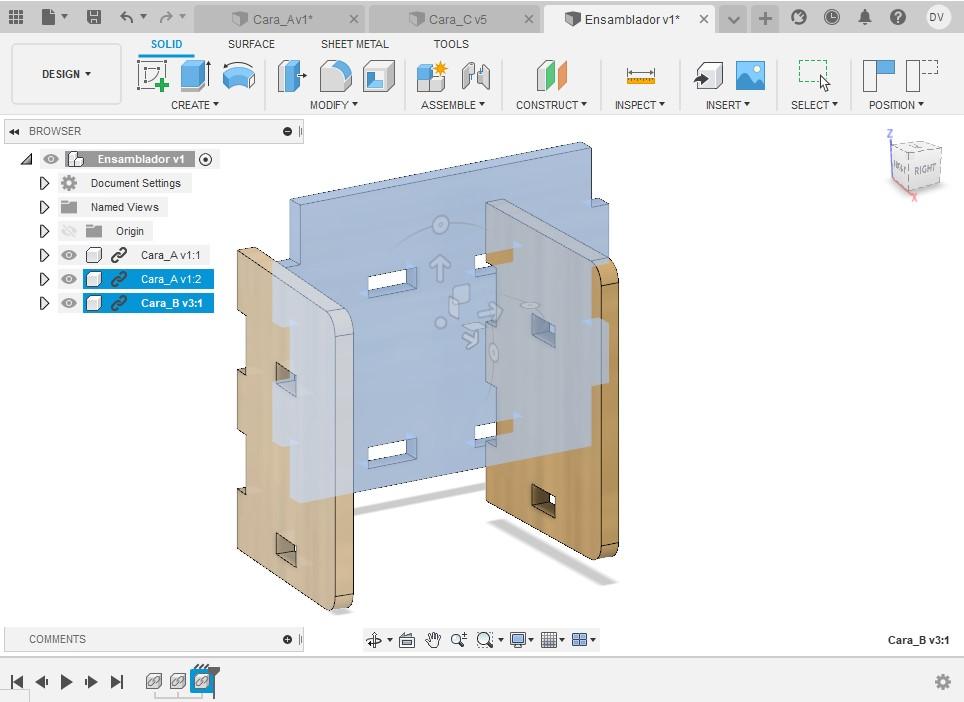The image size is (964, 702).
Task: Open the Extensions icon in title bar
Action: point(799,17)
